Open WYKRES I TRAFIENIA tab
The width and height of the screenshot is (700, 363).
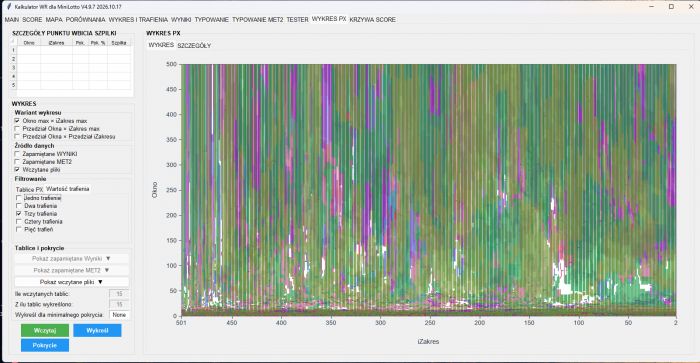tap(138, 20)
